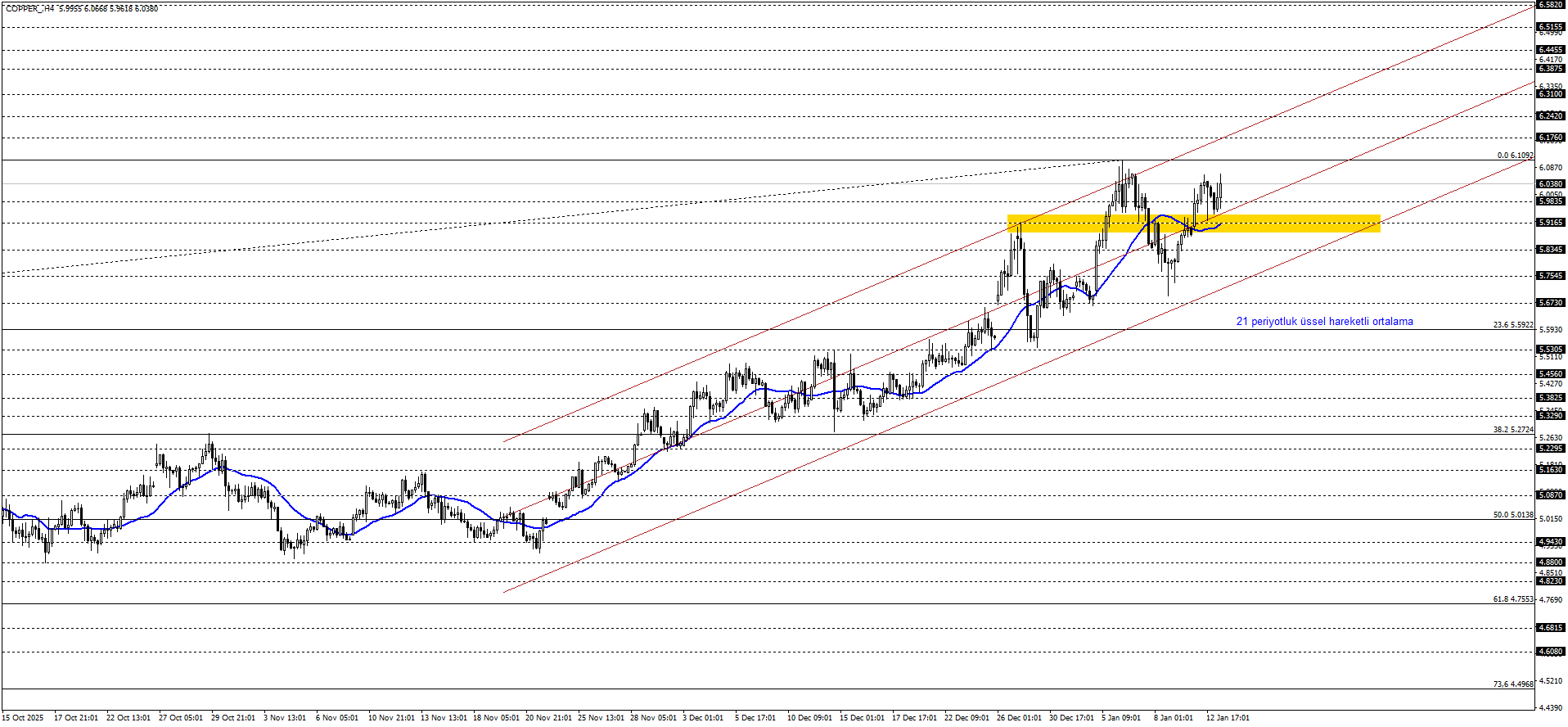
Task: Click the '3 Dec 01:01' time axis label
Action: tap(703, 718)
